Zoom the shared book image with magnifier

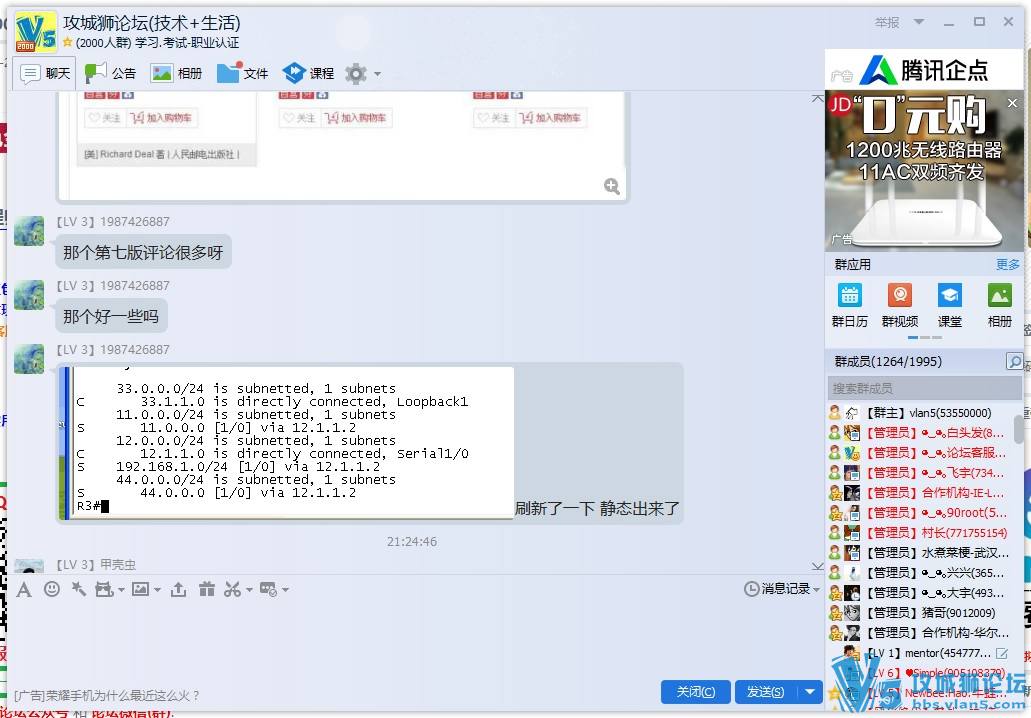coord(612,186)
